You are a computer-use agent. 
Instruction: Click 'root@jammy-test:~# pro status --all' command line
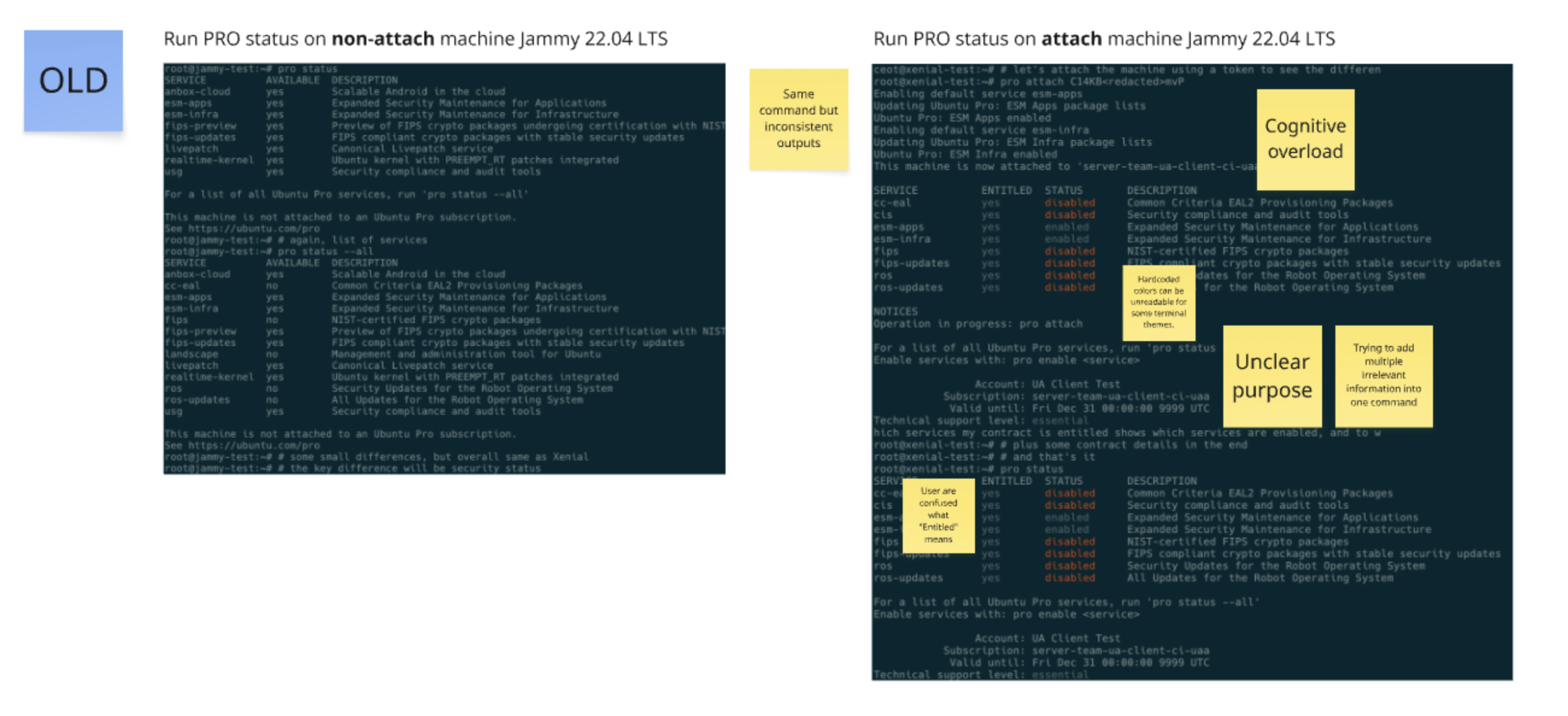point(268,251)
